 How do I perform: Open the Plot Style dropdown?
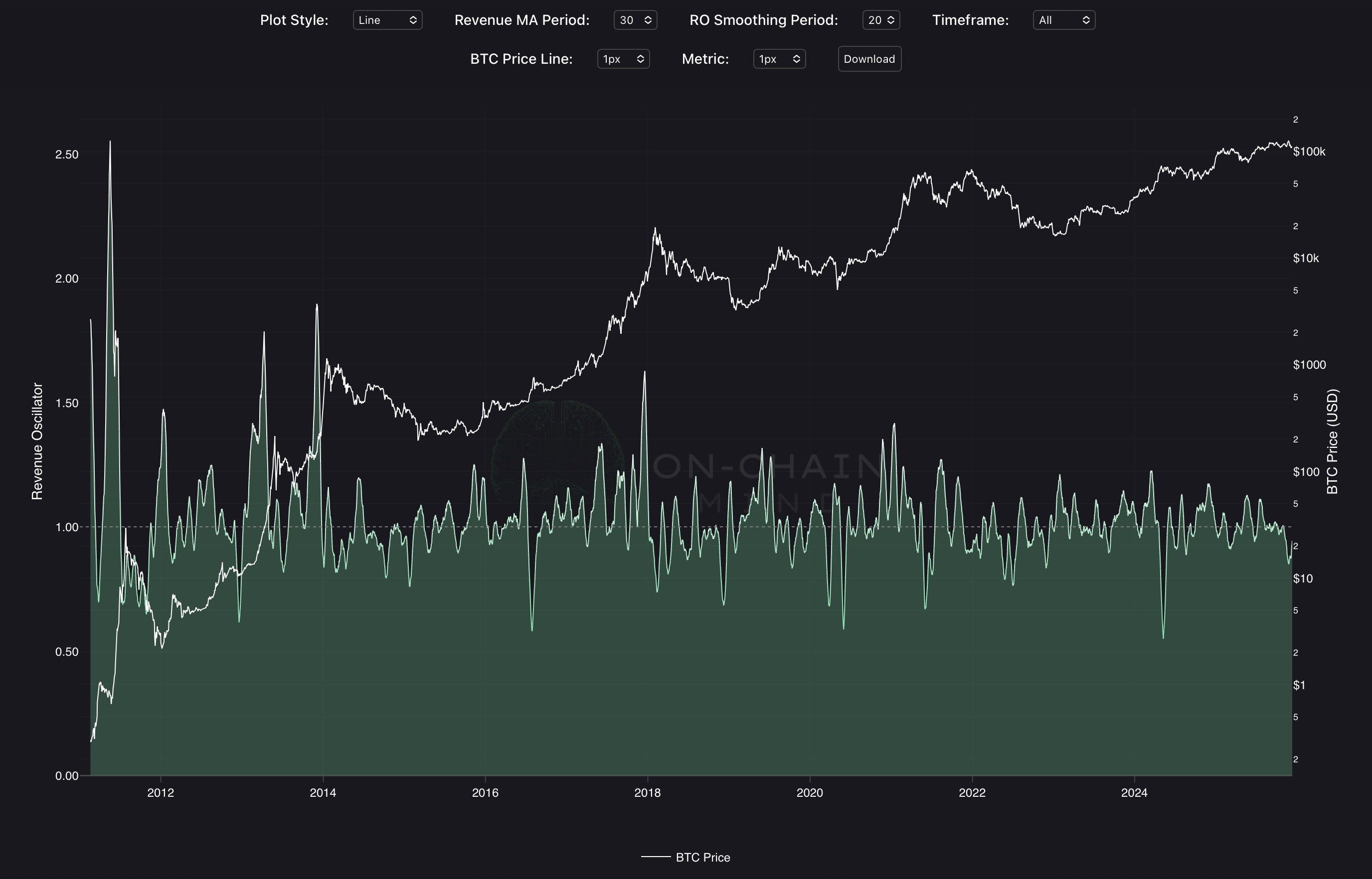387,20
